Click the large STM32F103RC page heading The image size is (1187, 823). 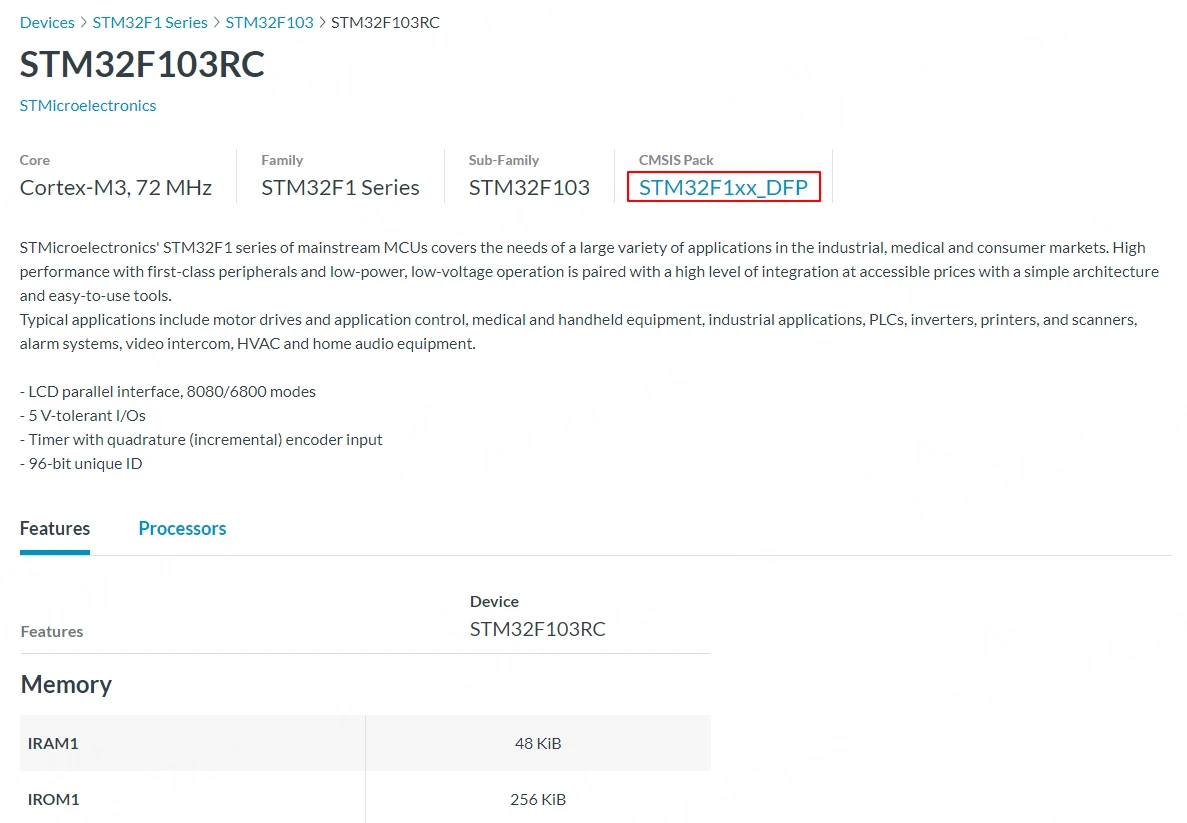point(142,64)
